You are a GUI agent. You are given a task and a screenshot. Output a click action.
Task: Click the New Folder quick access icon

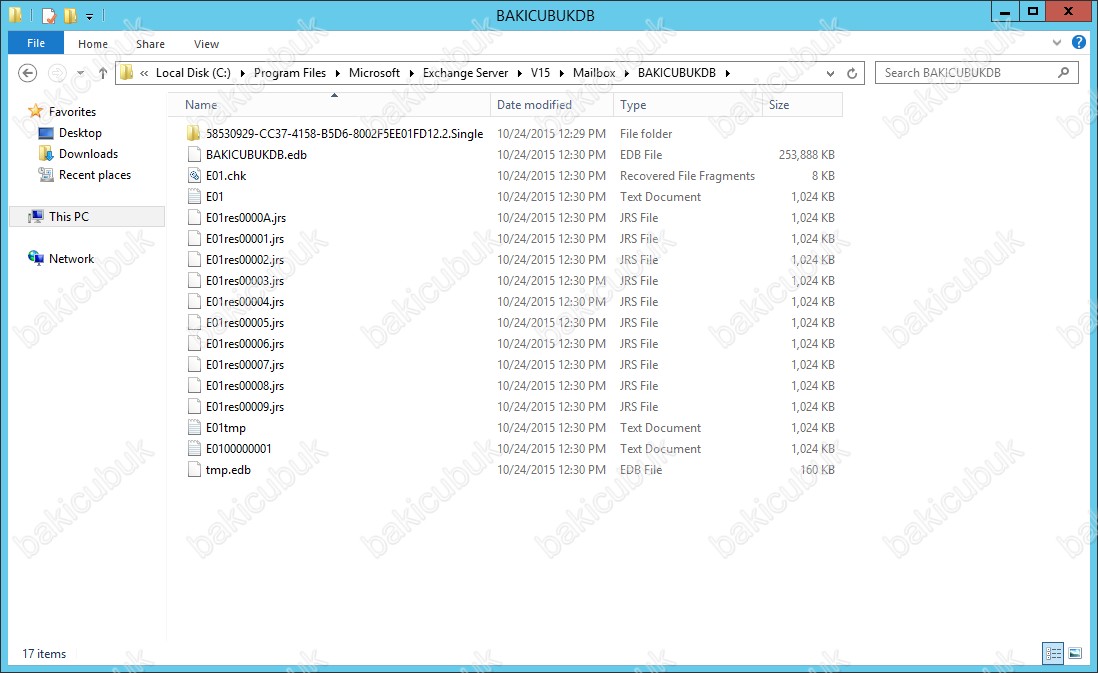point(70,15)
